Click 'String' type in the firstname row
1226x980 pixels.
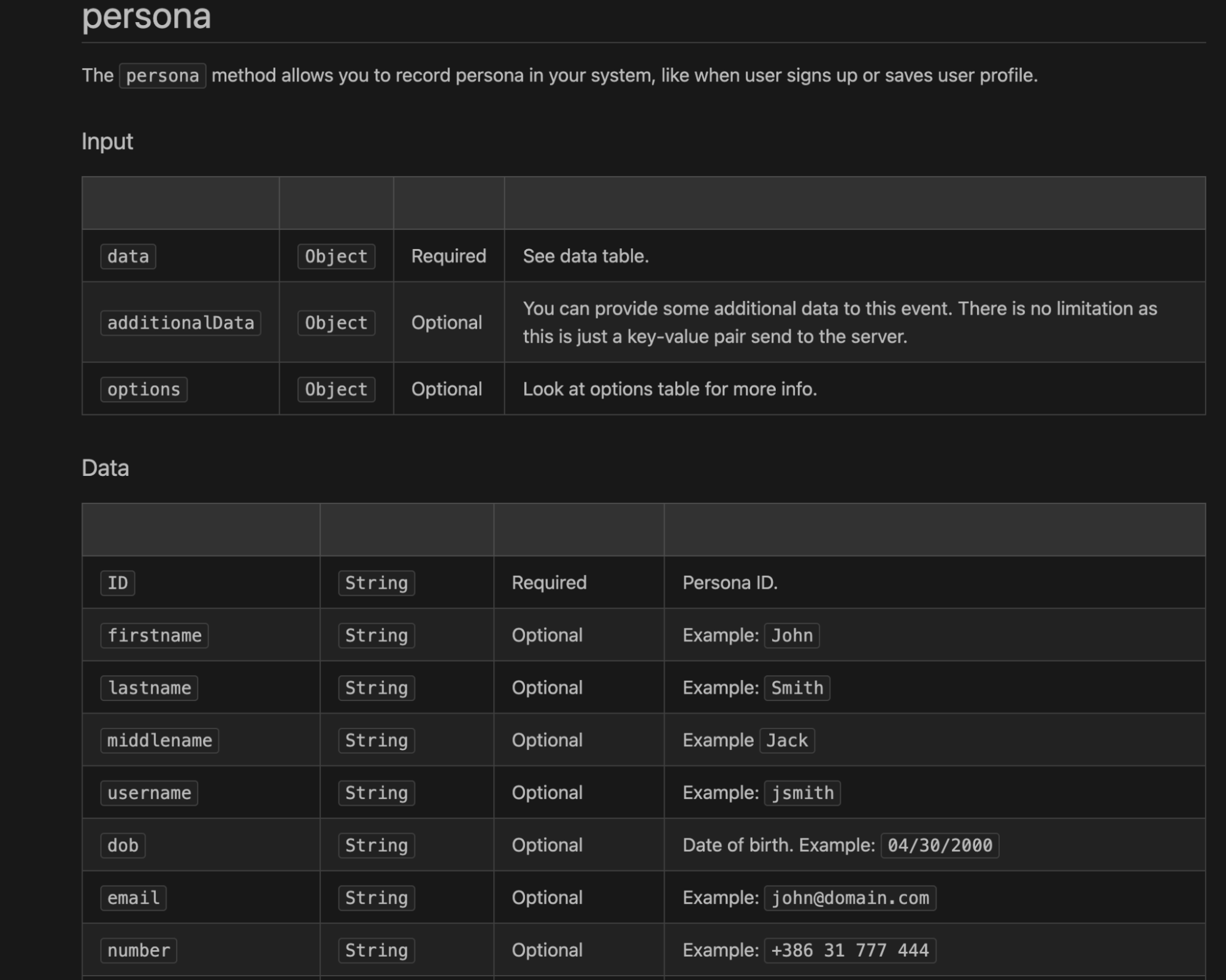pos(377,636)
